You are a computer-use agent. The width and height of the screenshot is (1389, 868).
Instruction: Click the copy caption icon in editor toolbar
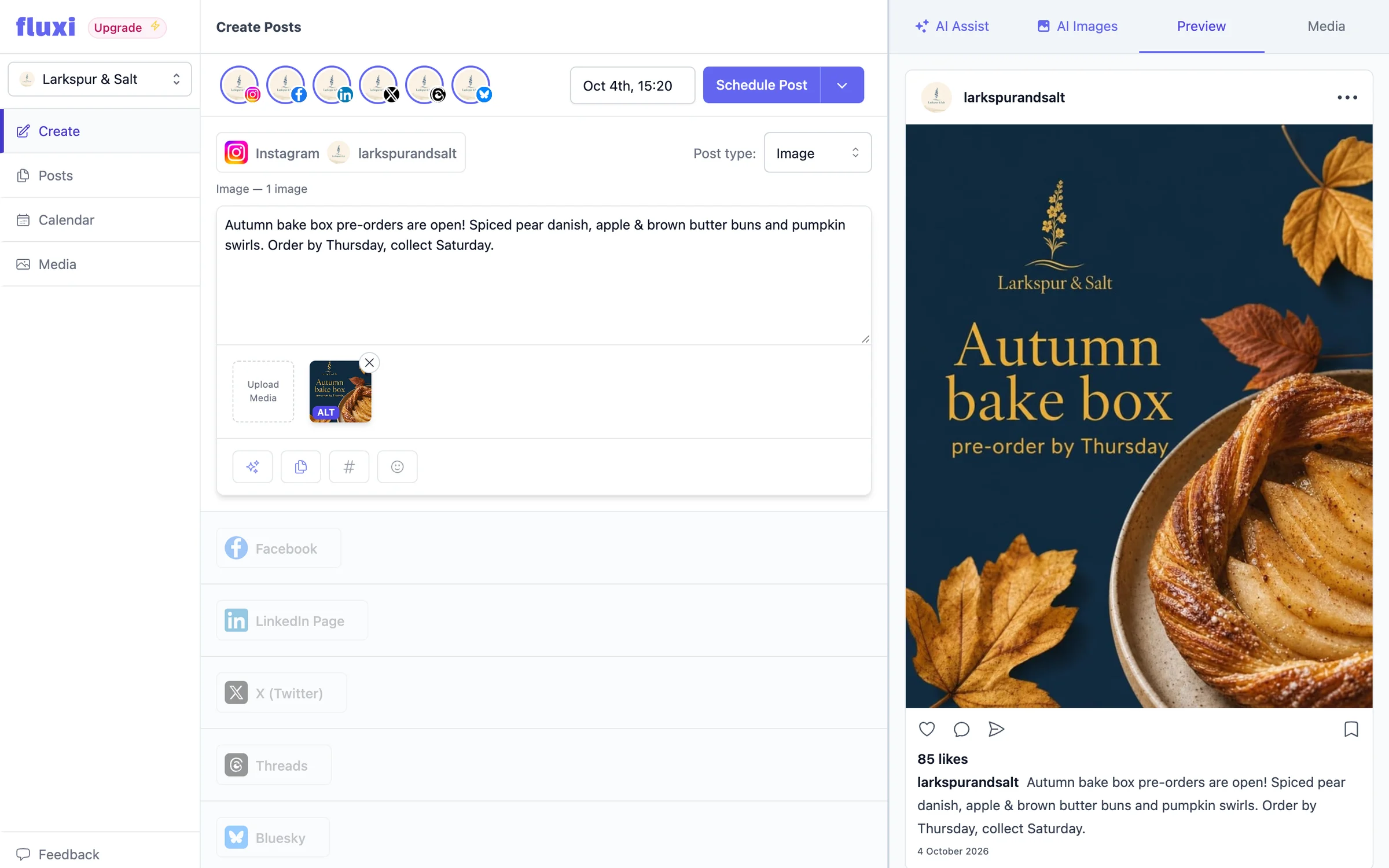click(x=300, y=466)
